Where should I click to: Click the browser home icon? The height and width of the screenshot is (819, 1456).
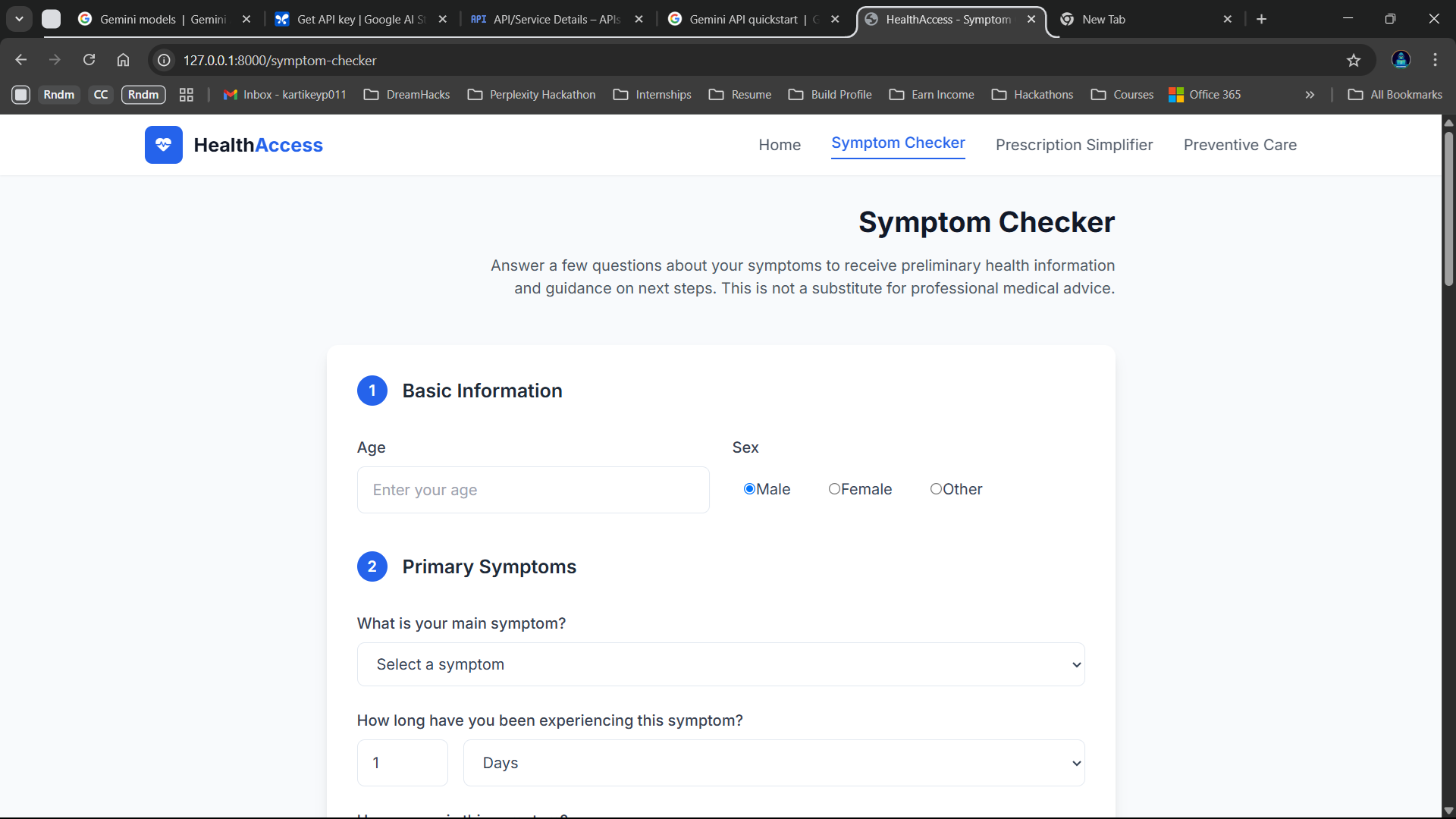click(x=123, y=60)
